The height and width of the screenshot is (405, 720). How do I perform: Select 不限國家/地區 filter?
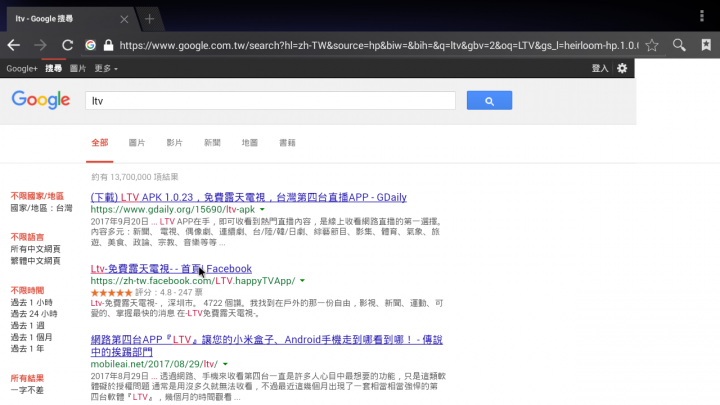coord(37,196)
